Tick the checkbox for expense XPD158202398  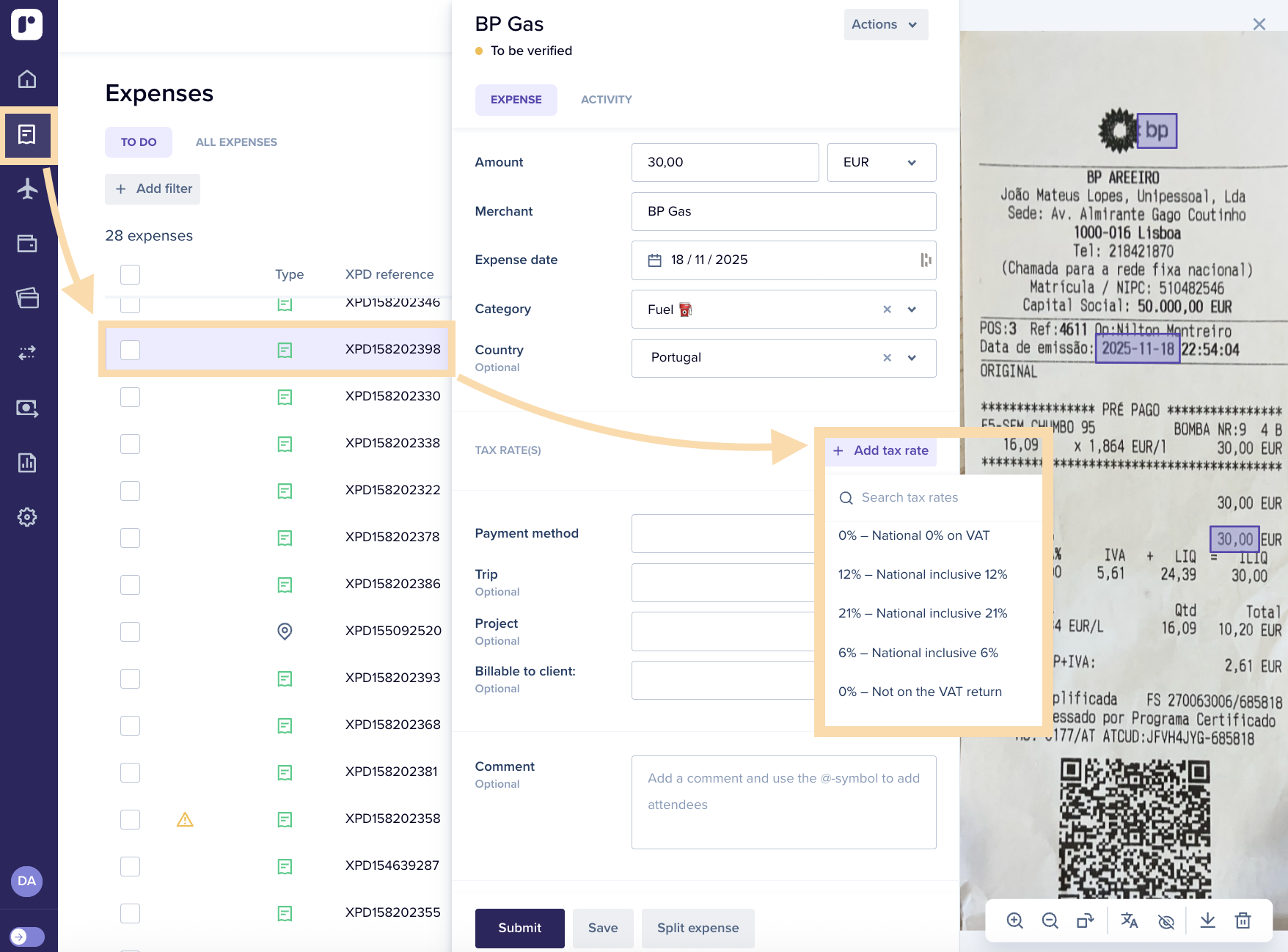click(x=131, y=350)
